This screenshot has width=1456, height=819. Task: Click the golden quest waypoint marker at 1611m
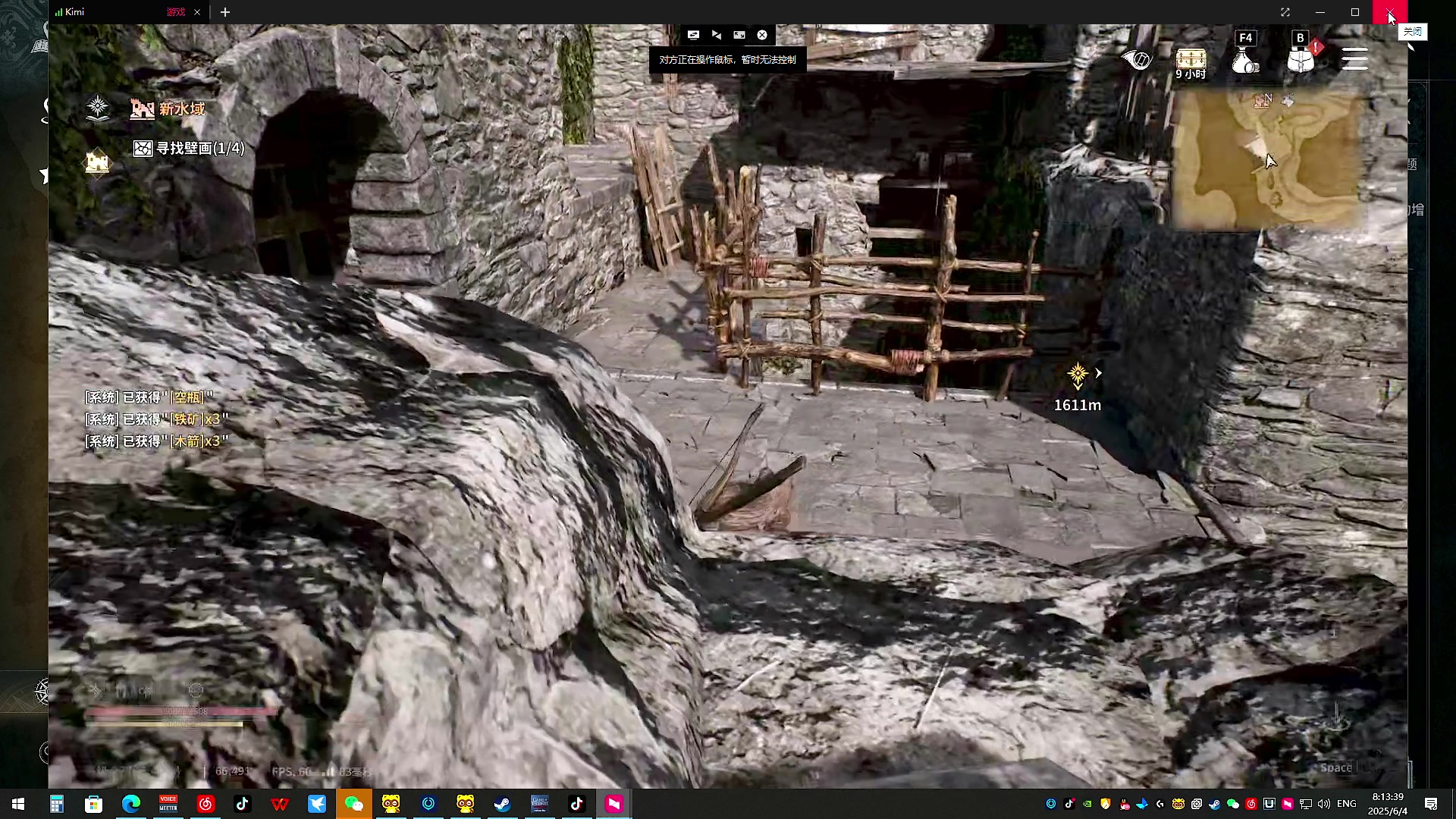point(1078,375)
